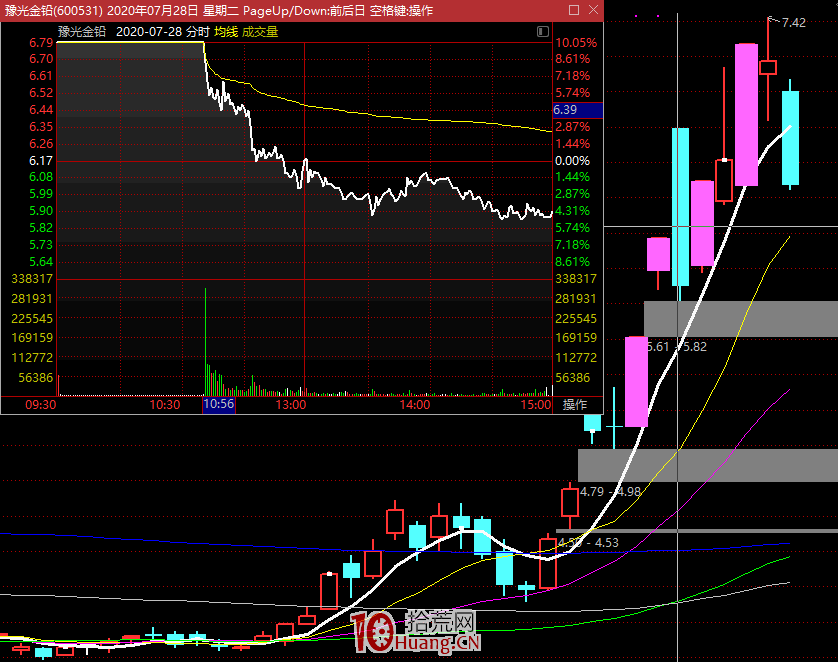Click the 09:30 opening time label

click(40, 405)
